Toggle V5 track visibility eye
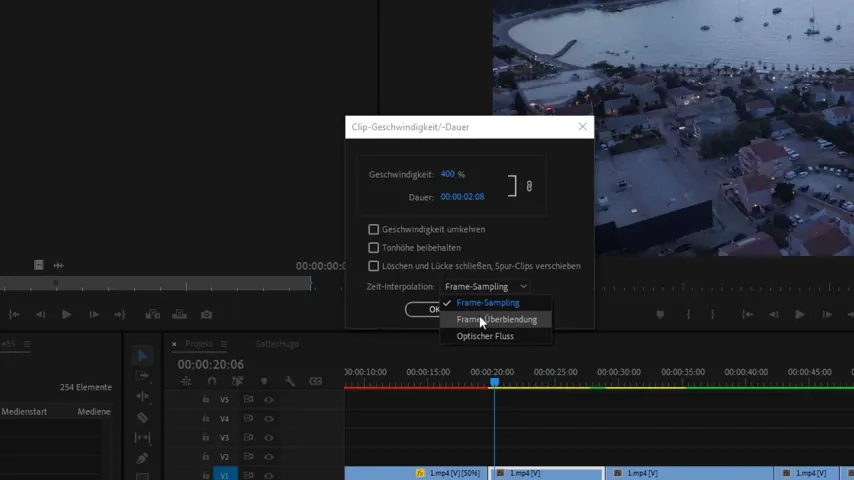This screenshot has height=480, width=854. coord(269,399)
